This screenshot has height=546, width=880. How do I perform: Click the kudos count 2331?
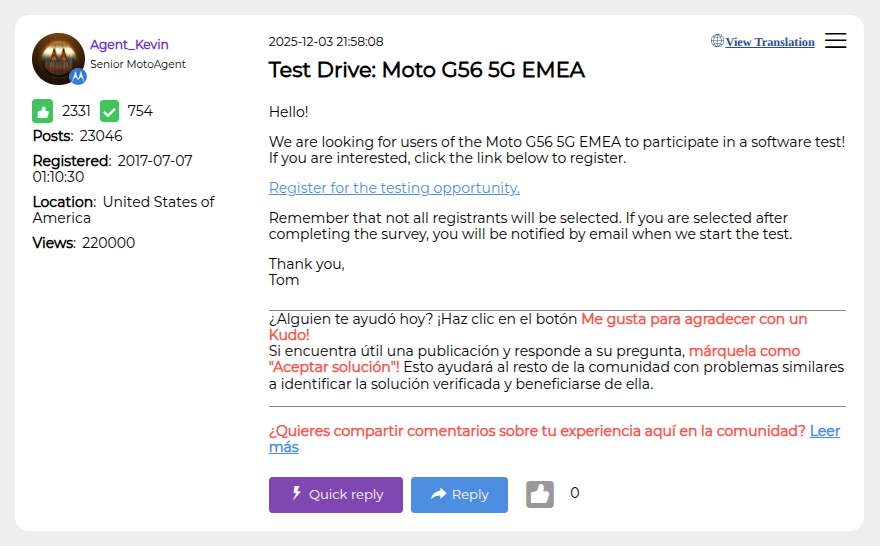point(76,111)
